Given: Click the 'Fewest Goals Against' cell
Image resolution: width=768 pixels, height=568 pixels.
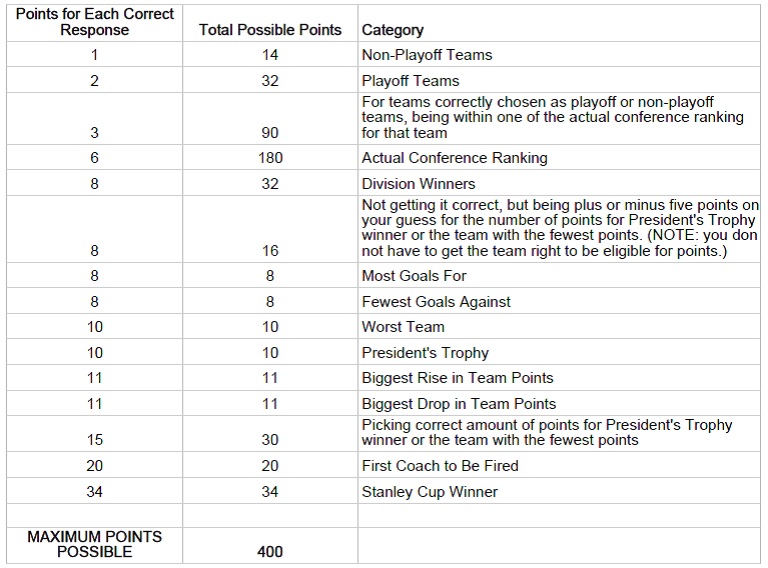Looking at the screenshot, I should tap(559, 301).
